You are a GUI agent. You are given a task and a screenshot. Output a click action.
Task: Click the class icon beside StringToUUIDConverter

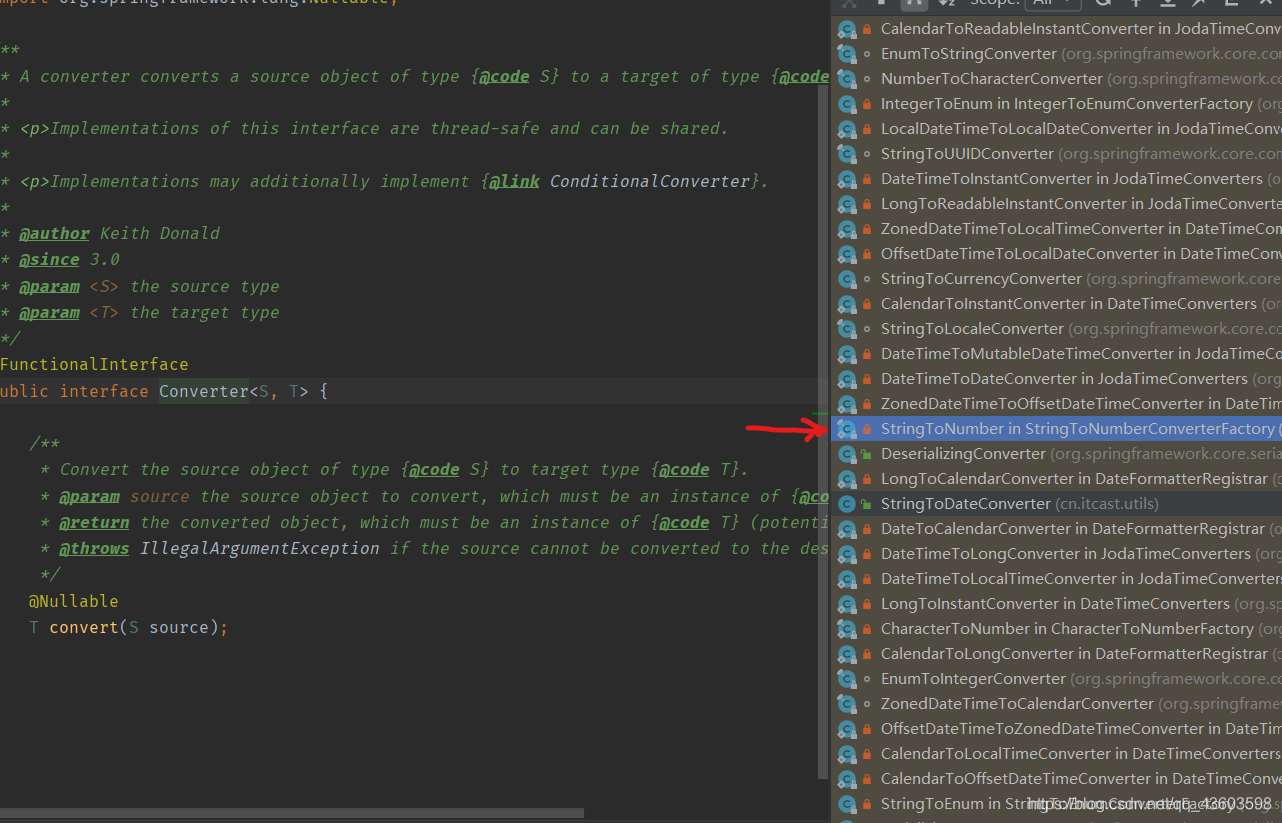pos(847,154)
